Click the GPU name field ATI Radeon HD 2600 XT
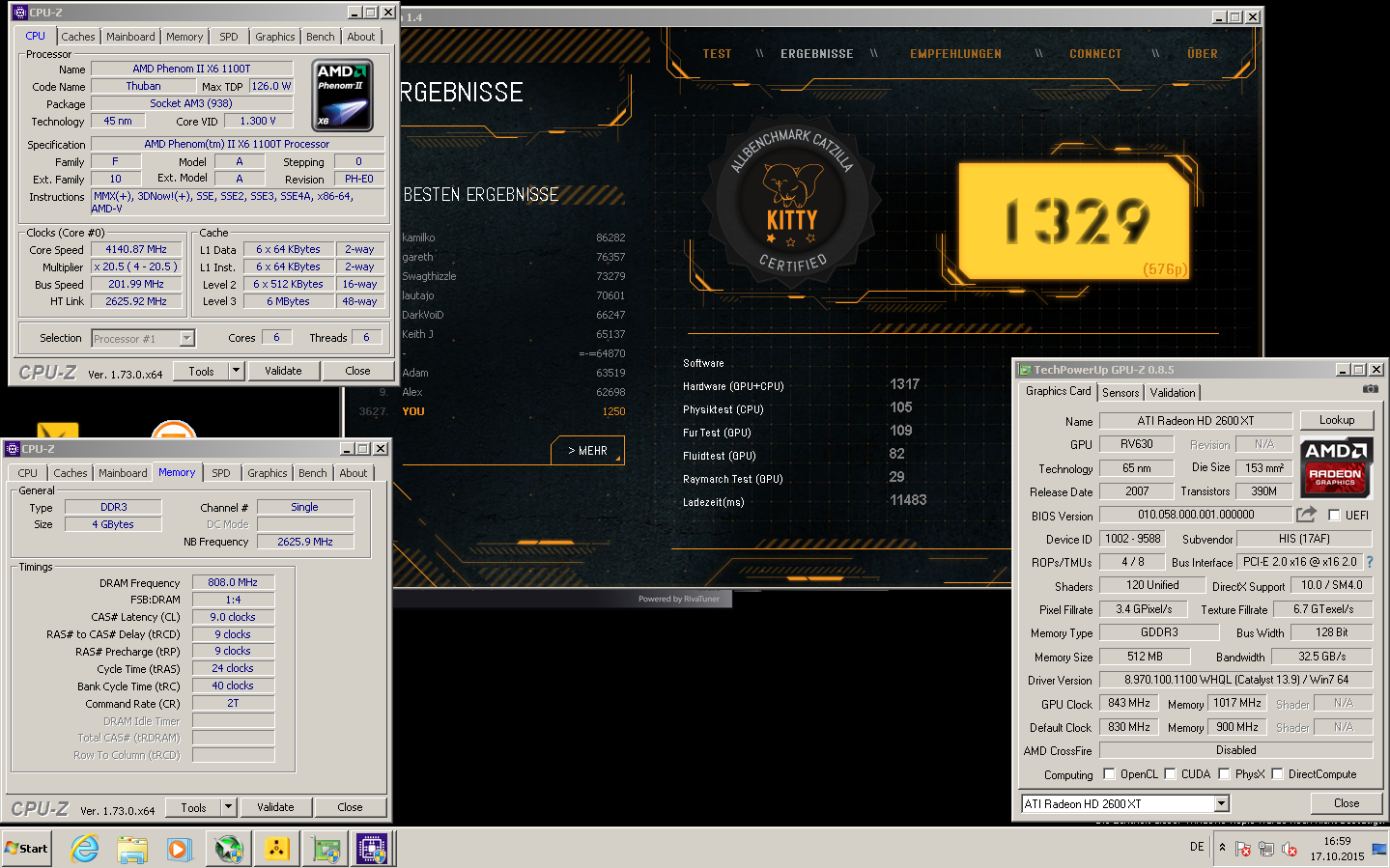 click(x=1196, y=421)
